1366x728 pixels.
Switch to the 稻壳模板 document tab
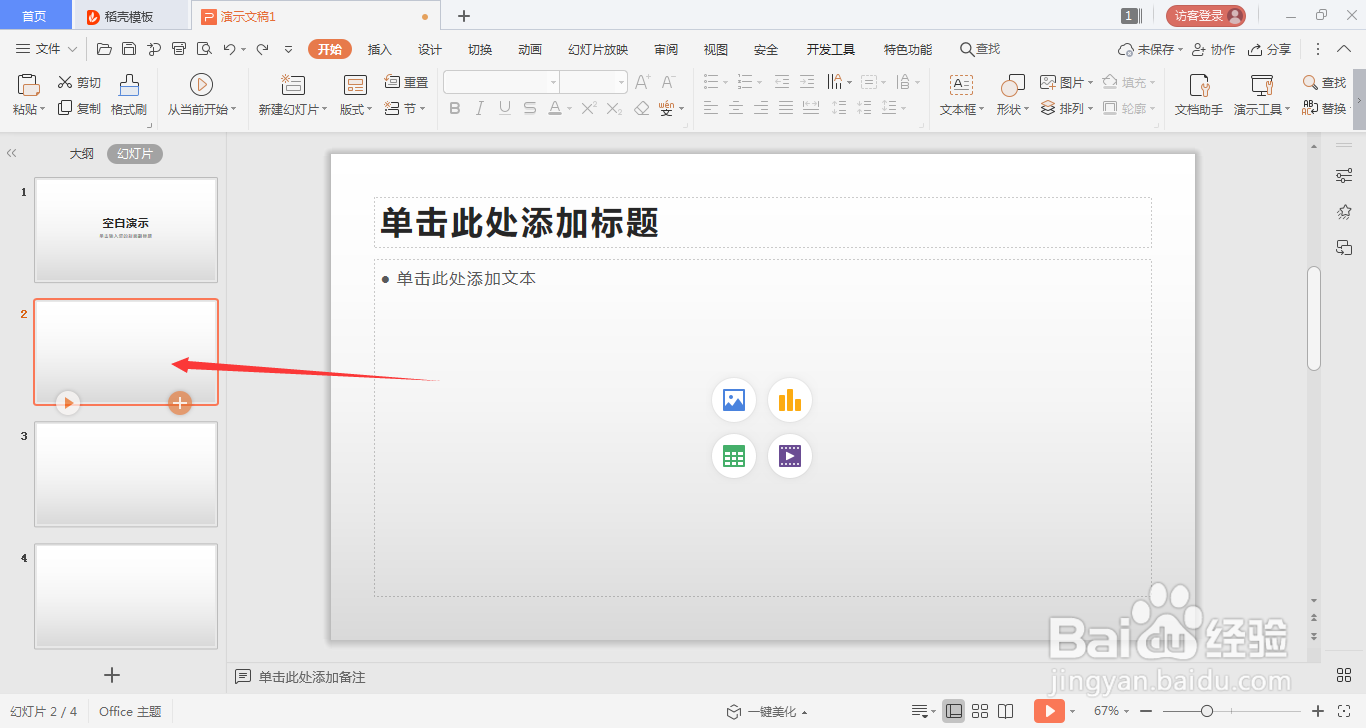tap(130, 16)
